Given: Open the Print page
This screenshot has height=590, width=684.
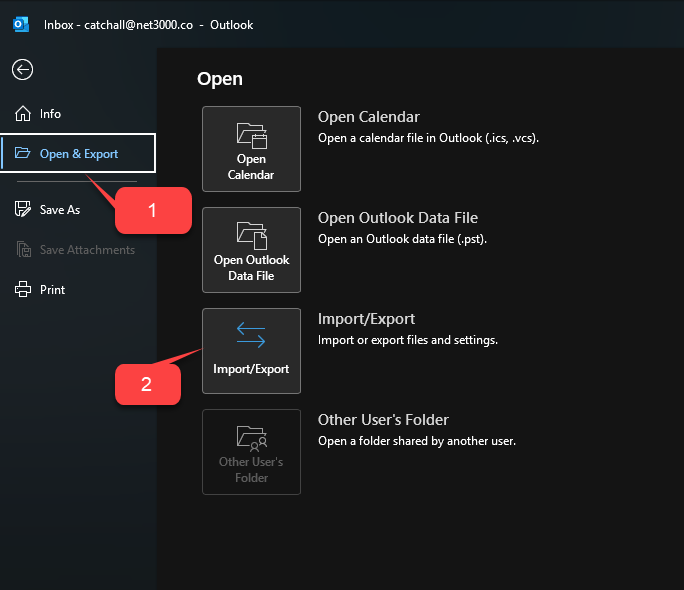Looking at the screenshot, I should [78, 290].
